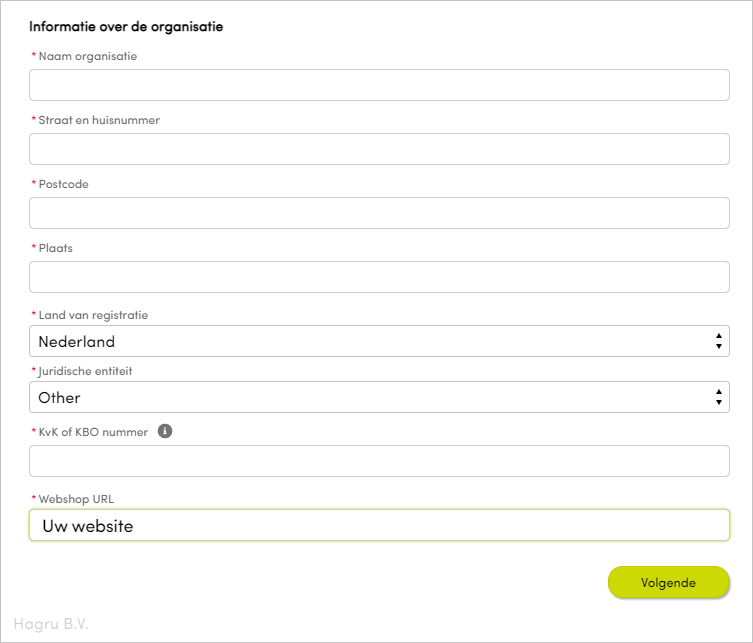
Task: Open the Land van registratie dropdown showing Nederland
Action: pos(379,341)
